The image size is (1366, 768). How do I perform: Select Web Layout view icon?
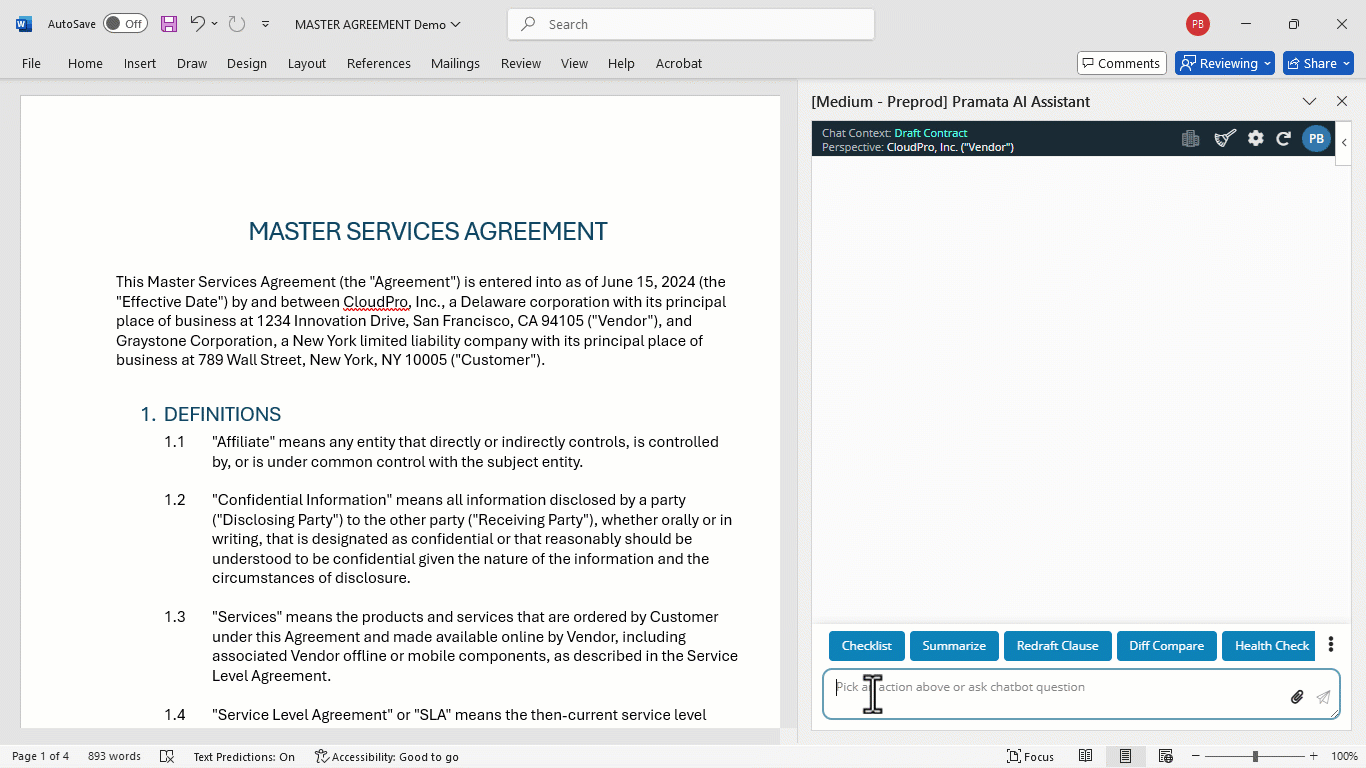pos(1165,756)
